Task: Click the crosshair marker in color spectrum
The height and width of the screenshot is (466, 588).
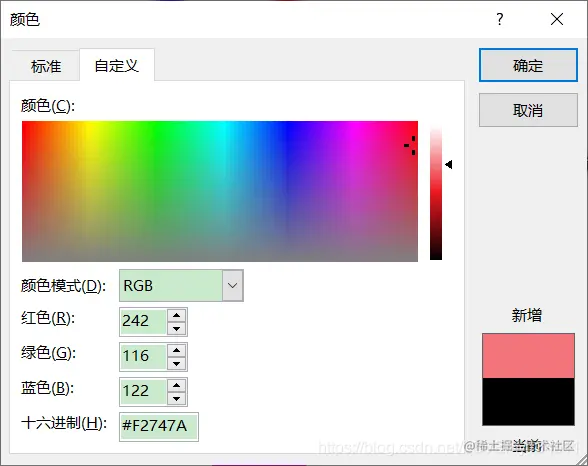Action: [x=411, y=145]
